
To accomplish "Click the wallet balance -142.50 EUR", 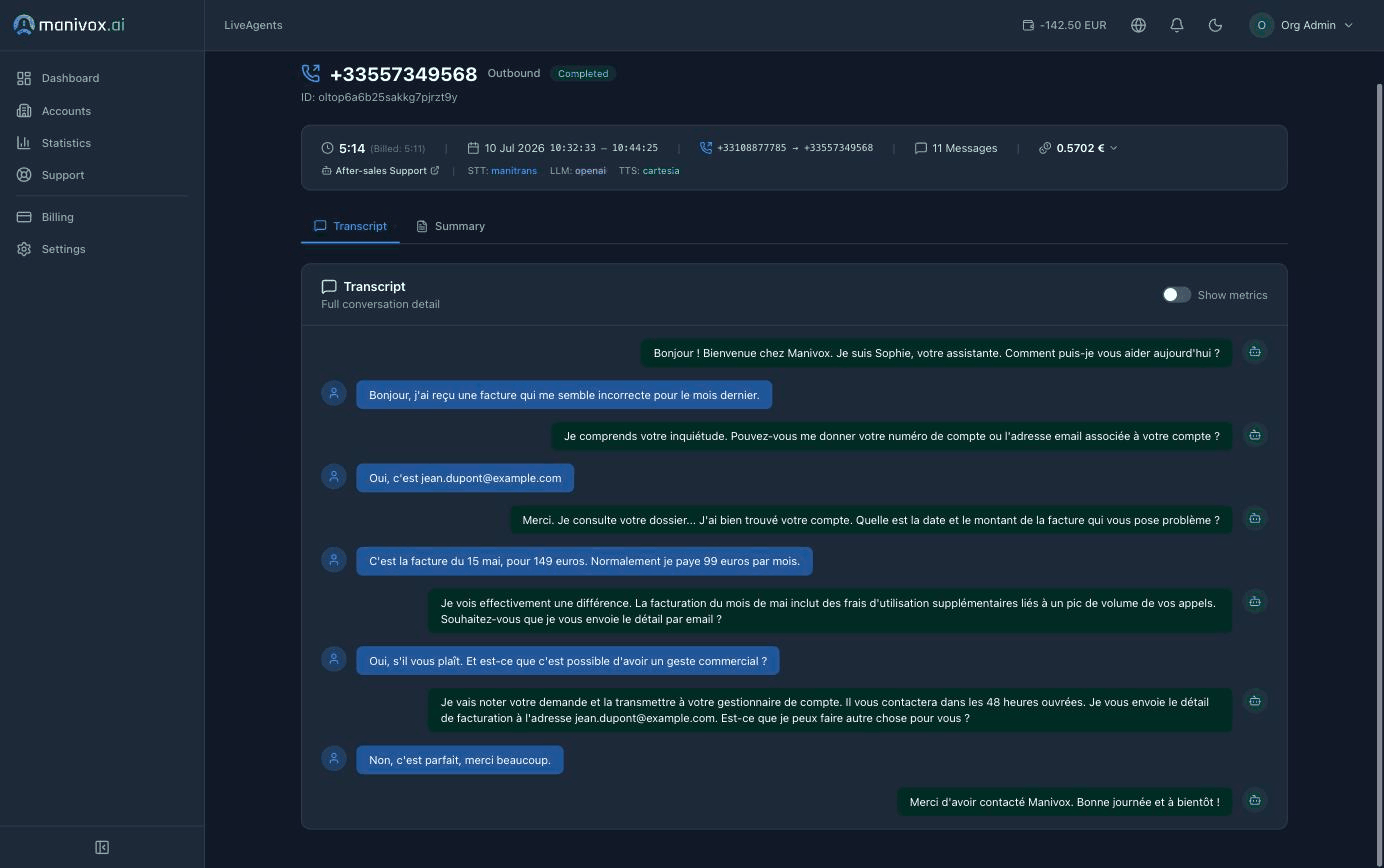I will coord(1064,25).
